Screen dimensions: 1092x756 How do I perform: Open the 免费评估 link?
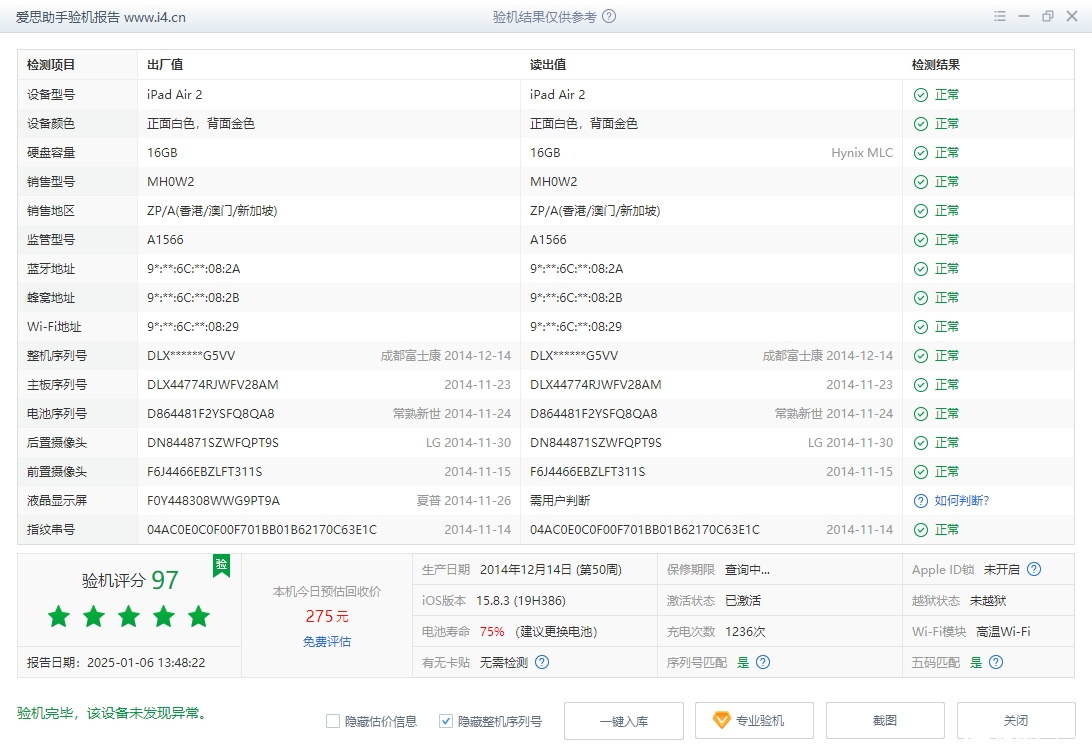pyautogui.click(x=327, y=641)
